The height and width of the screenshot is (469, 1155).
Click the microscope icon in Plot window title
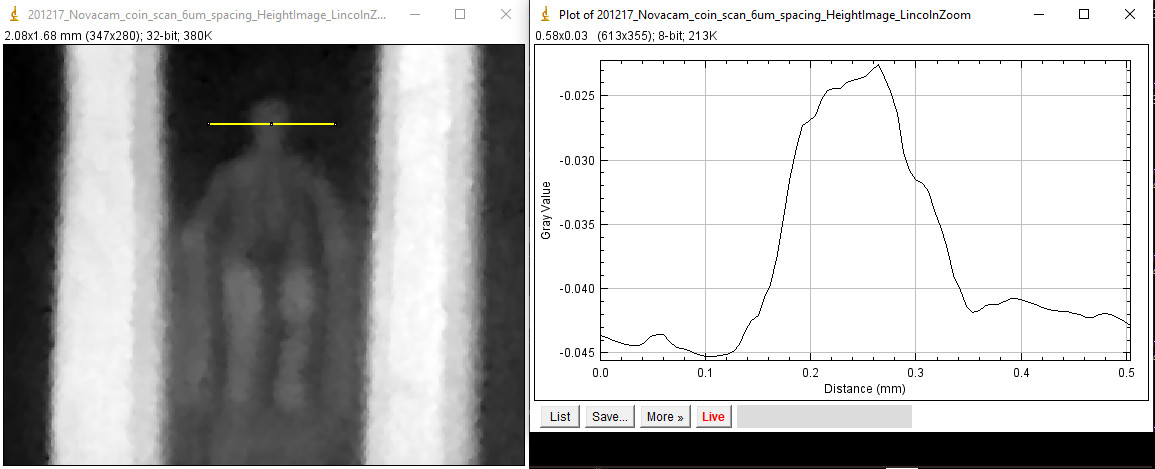(x=545, y=14)
